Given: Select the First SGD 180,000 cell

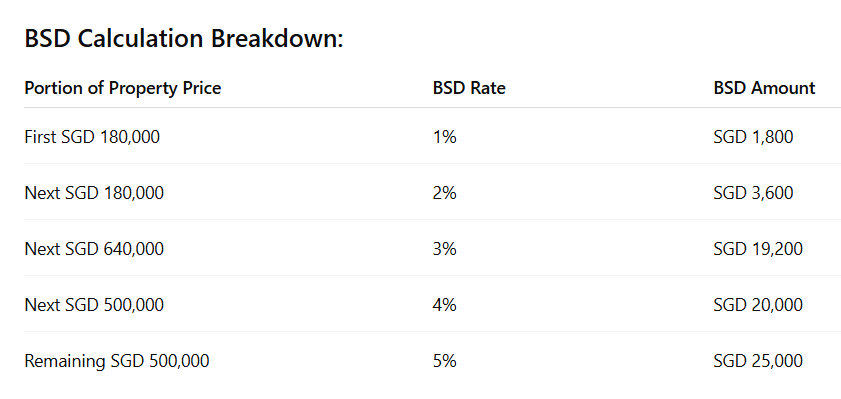Looking at the screenshot, I should tap(92, 137).
